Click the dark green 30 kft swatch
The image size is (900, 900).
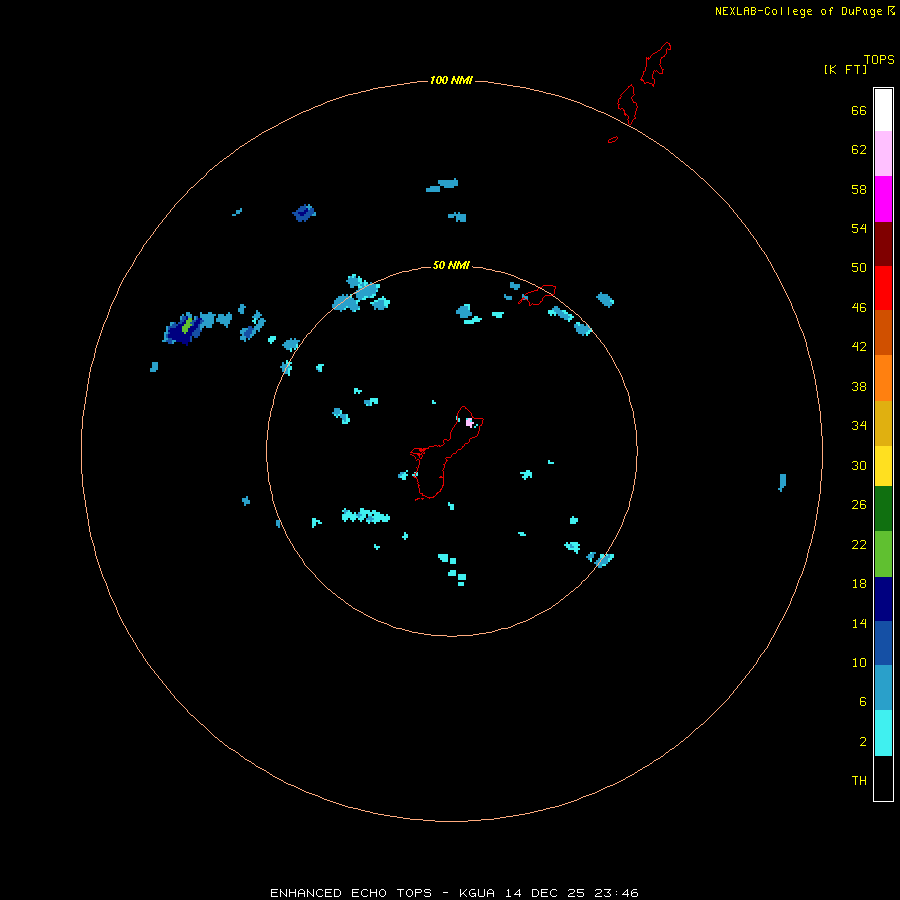pos(883,508)
